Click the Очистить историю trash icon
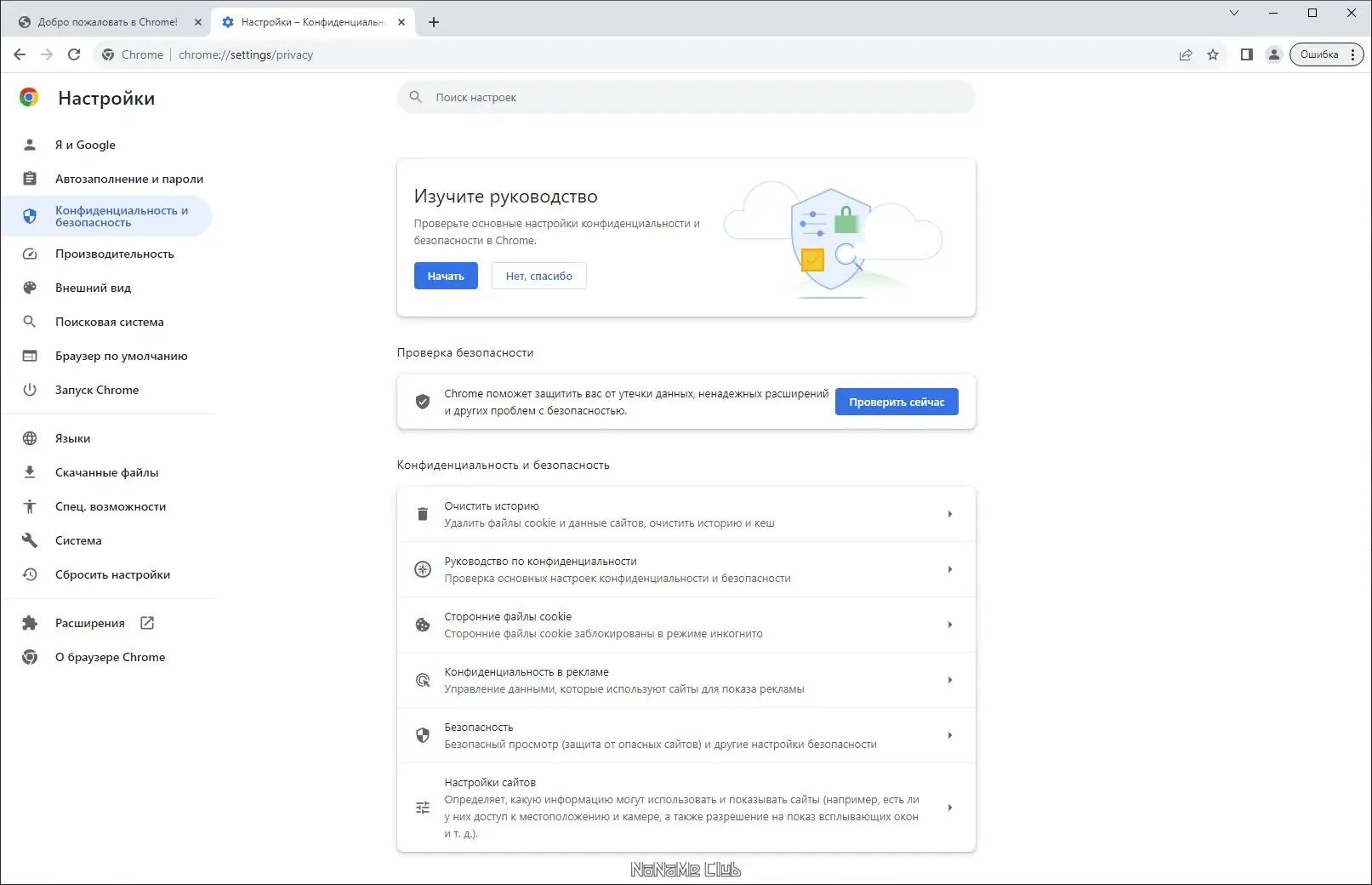The height and width of the screenshot is (885, 1372). (x=423, y=514)
